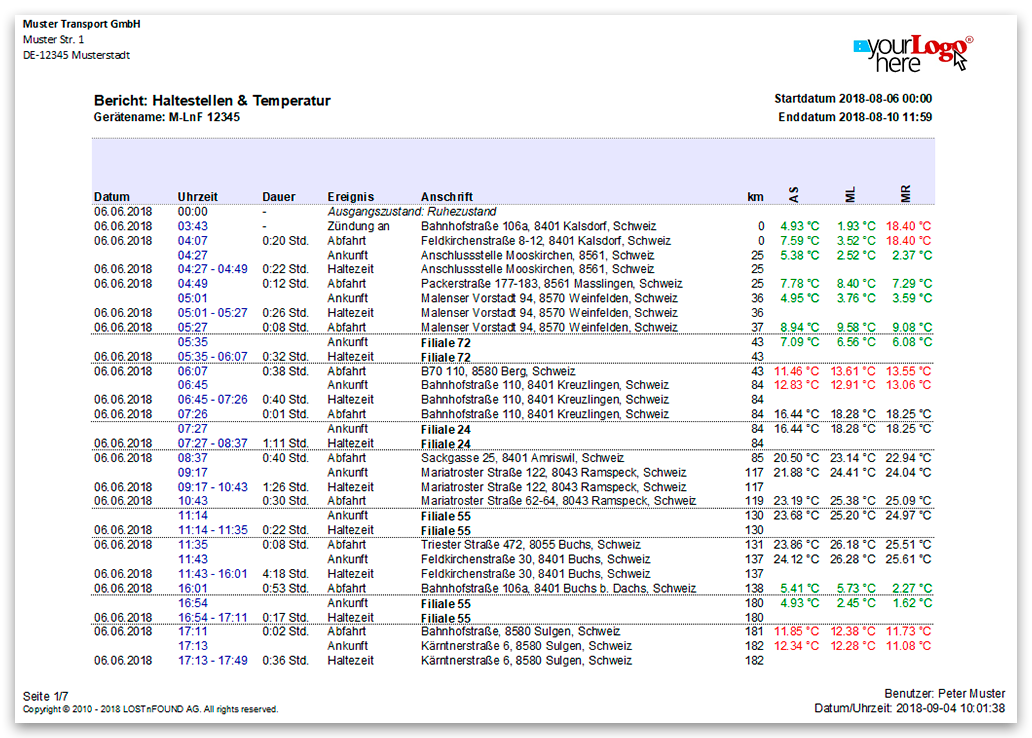This screenshot has height=738, width=1032.
Task: Select "Gerätename: M-LnF 12345" subtitle
Action: (x=167, y=117)
